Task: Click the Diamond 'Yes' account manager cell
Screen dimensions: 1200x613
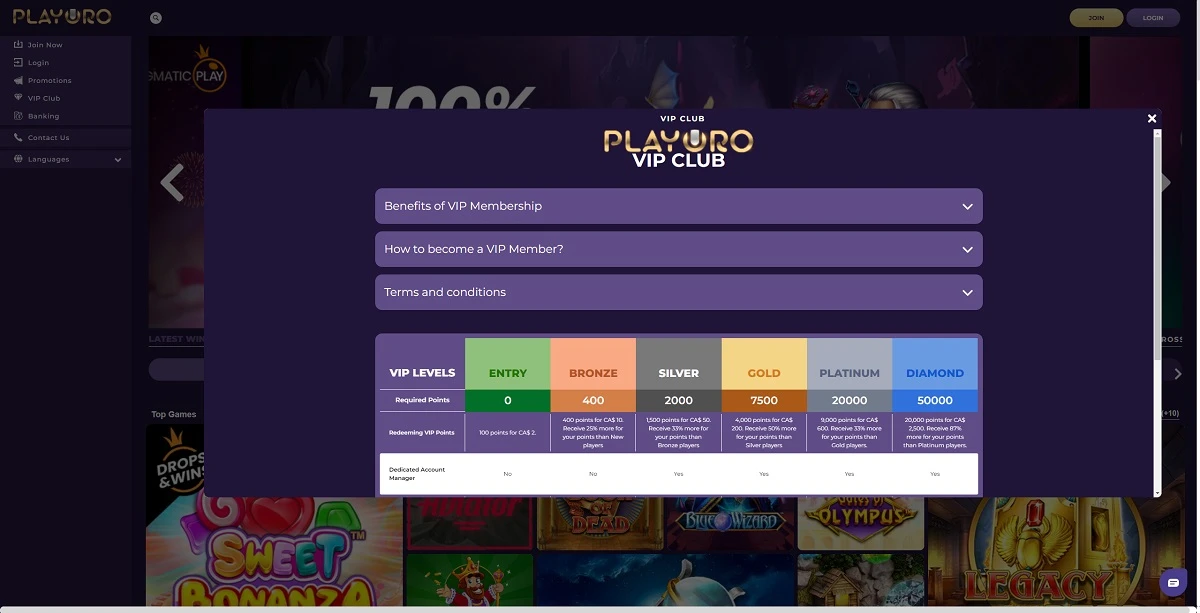Action: [935, 474]
